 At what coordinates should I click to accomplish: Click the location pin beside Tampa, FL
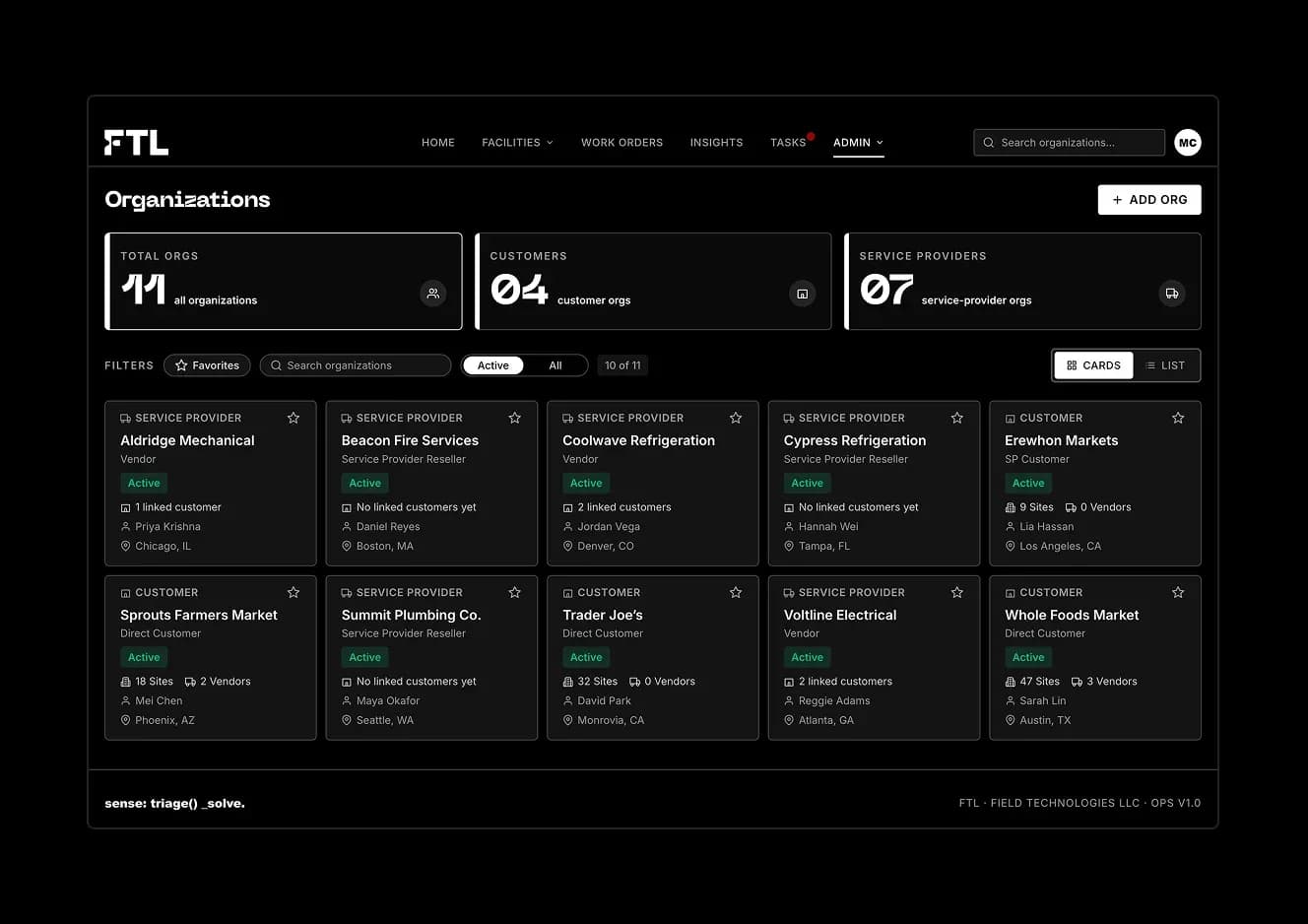click(x=789, y=546)
